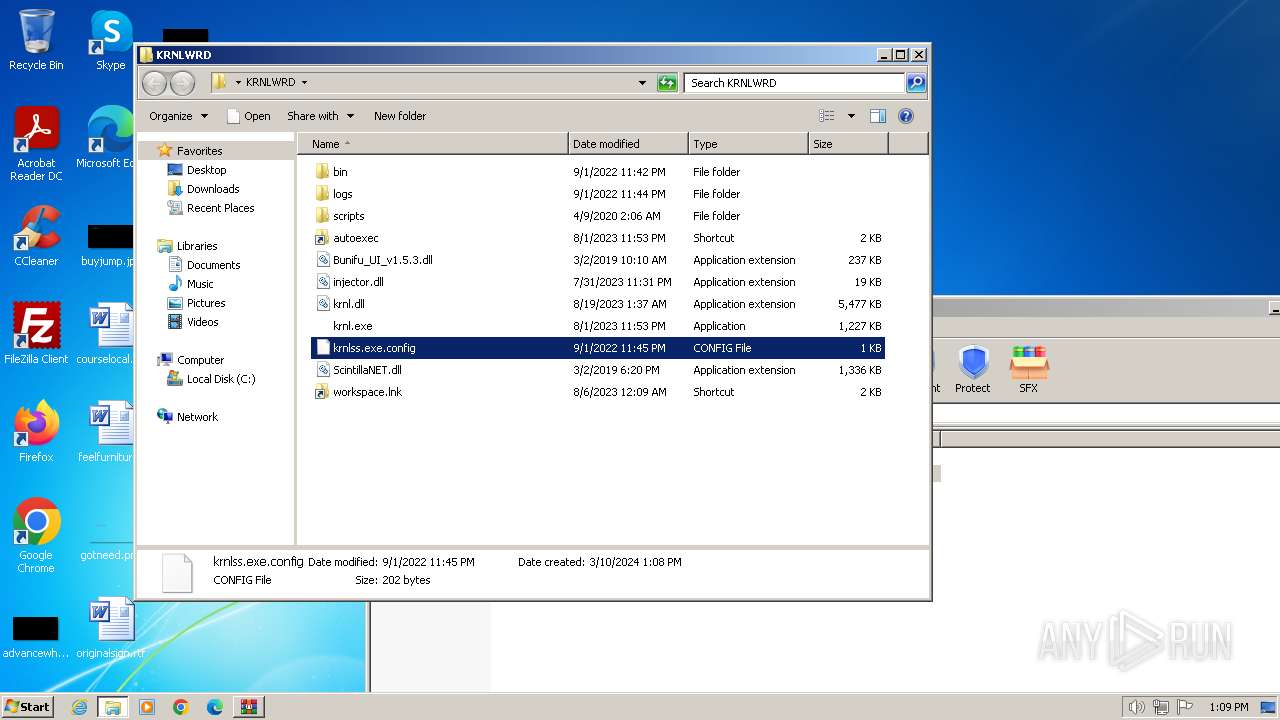
Task: Click the Action Center flag in the system tray
Action: click(1184, 707)
